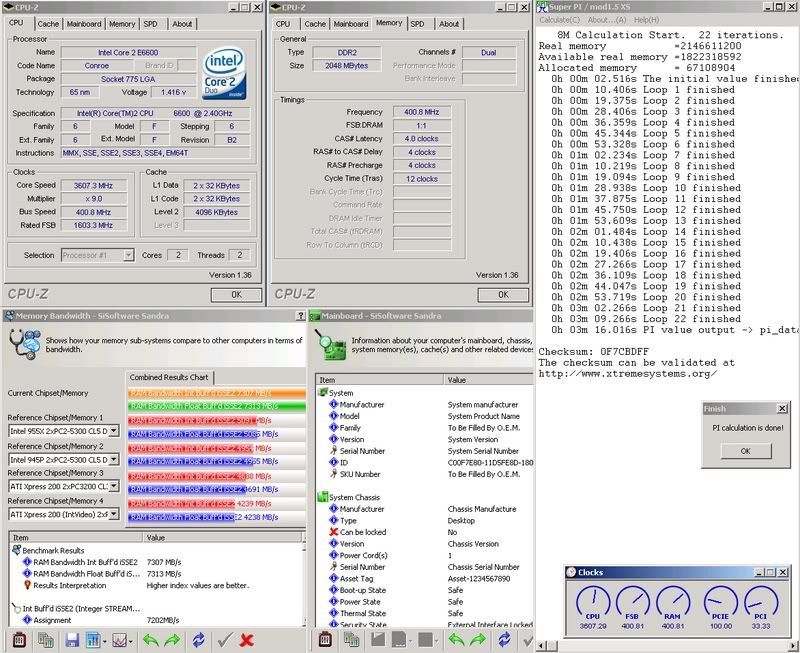Open the About...(A) menu in Super PI
The image size is (800, 653).
click(x=607, y=20)
